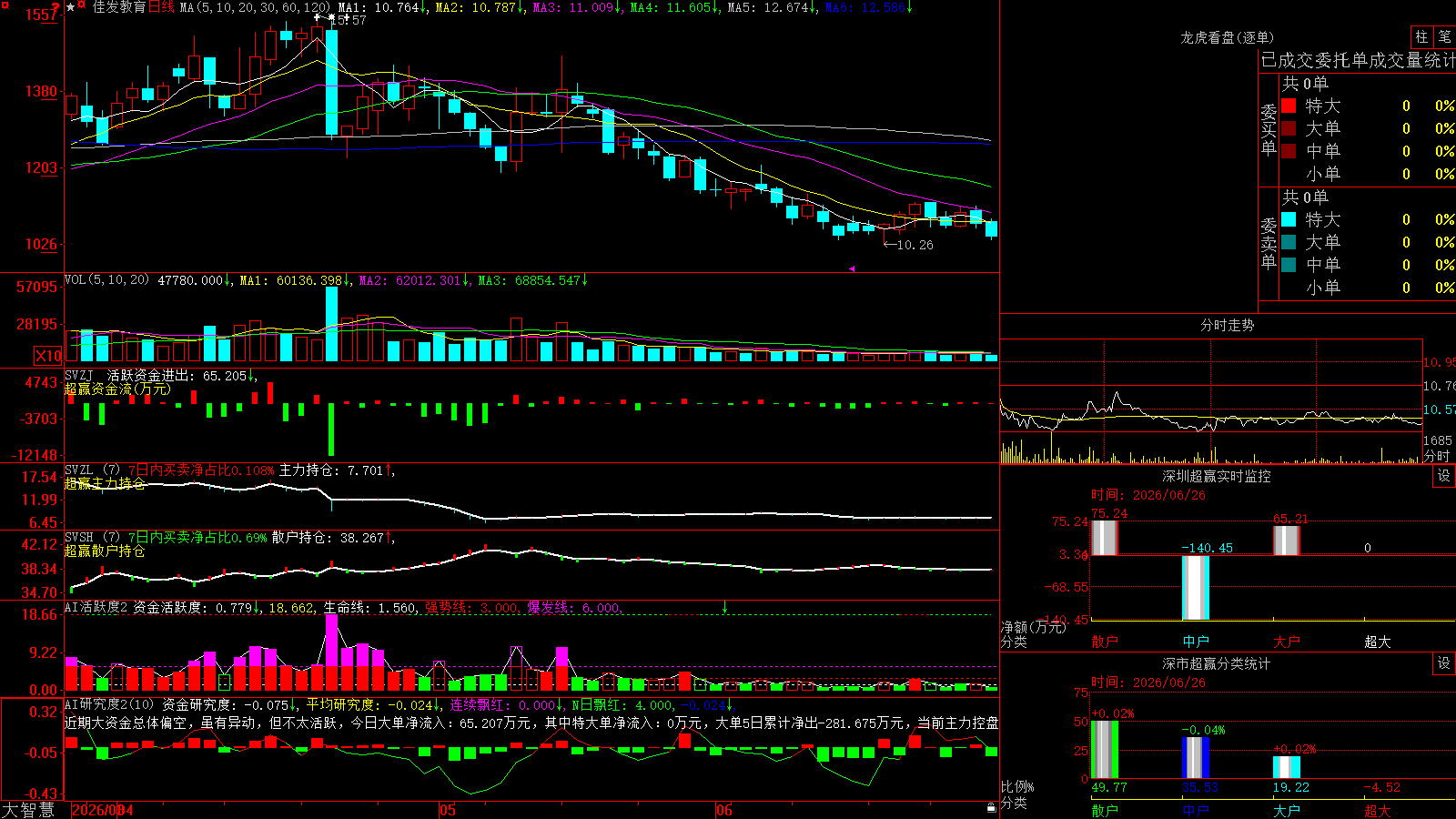Click the teal 中单 sell order swatch
Screen dimensions: 1456x819
click(x=1289, y=264)
